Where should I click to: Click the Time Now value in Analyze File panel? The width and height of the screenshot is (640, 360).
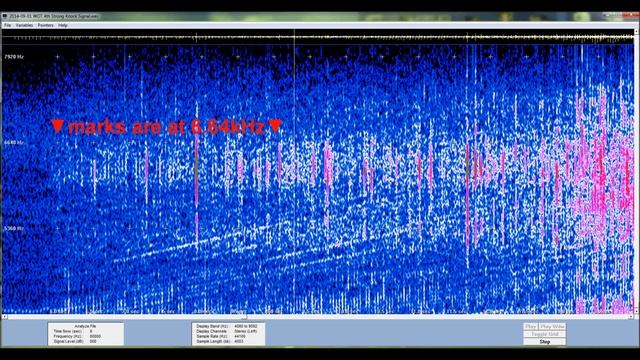pos(91,331)
